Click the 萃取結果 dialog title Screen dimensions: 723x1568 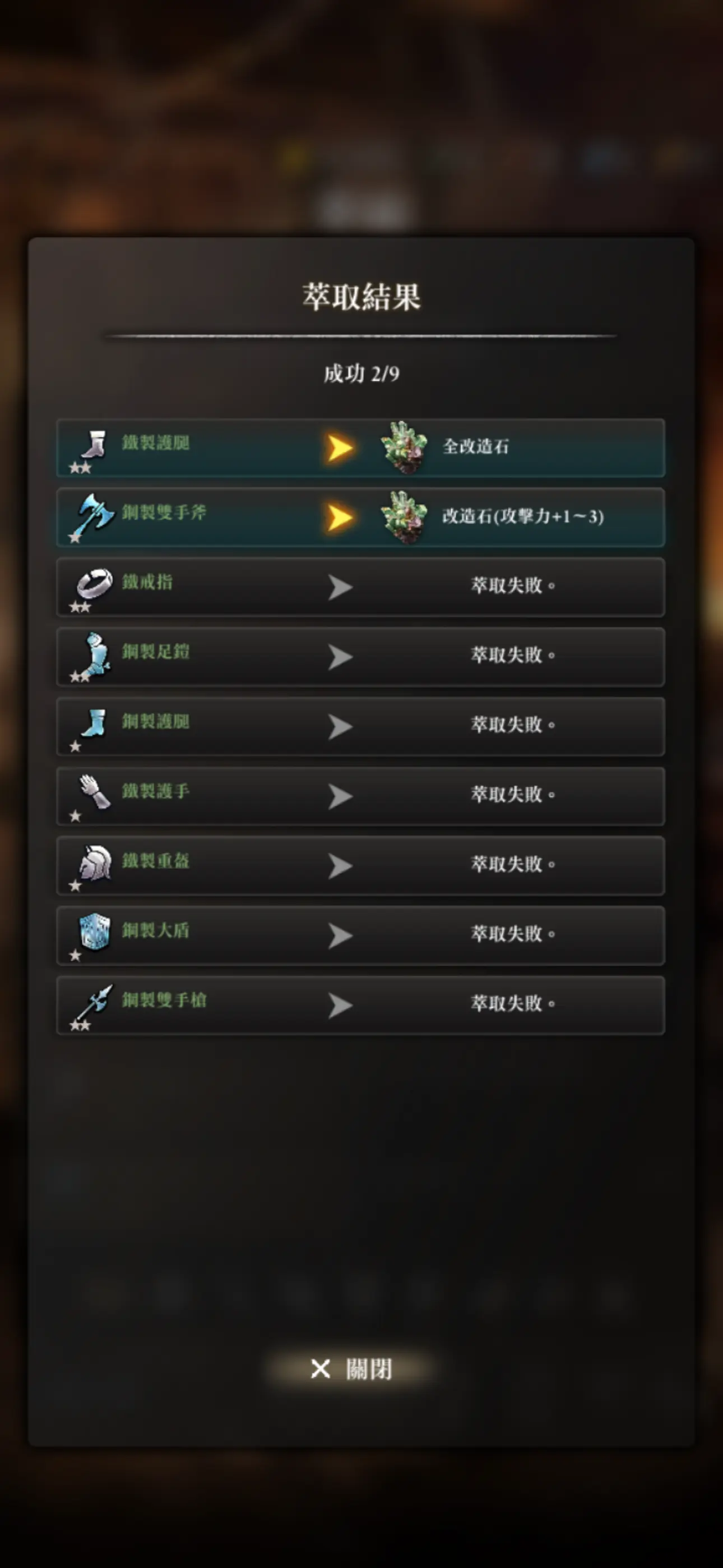click(361, 297)
